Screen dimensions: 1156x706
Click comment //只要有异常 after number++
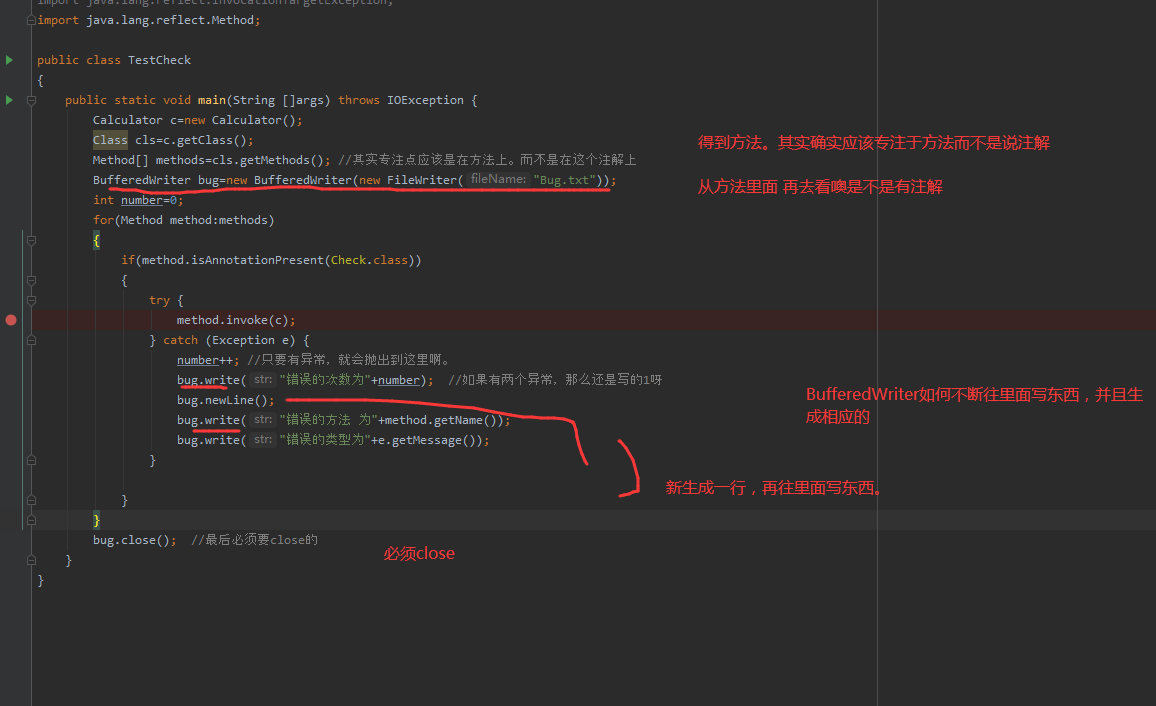pyautogui.click(x=348, y=360)
